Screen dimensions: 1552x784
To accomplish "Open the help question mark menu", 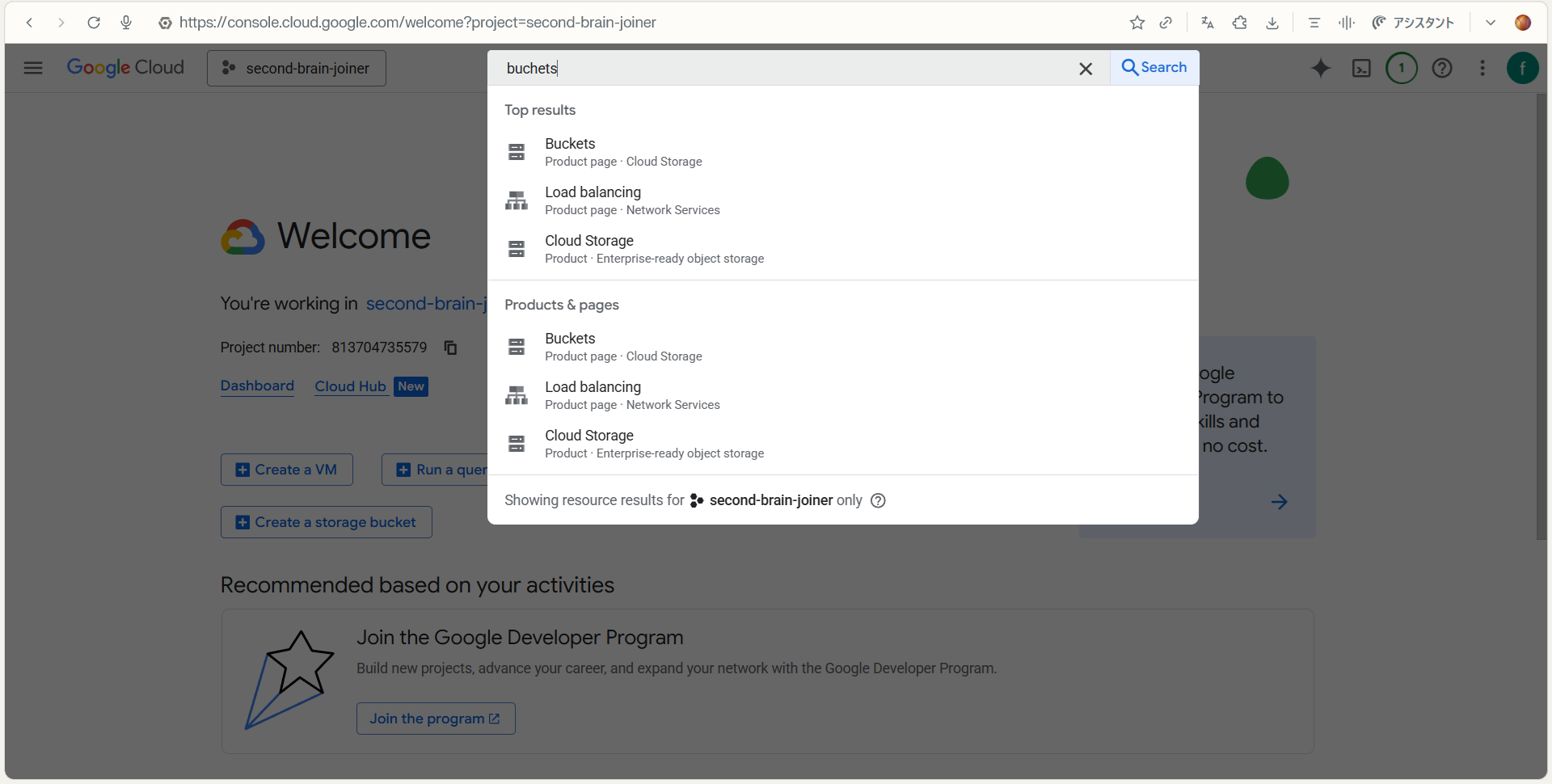I will tap(1442, 69).
